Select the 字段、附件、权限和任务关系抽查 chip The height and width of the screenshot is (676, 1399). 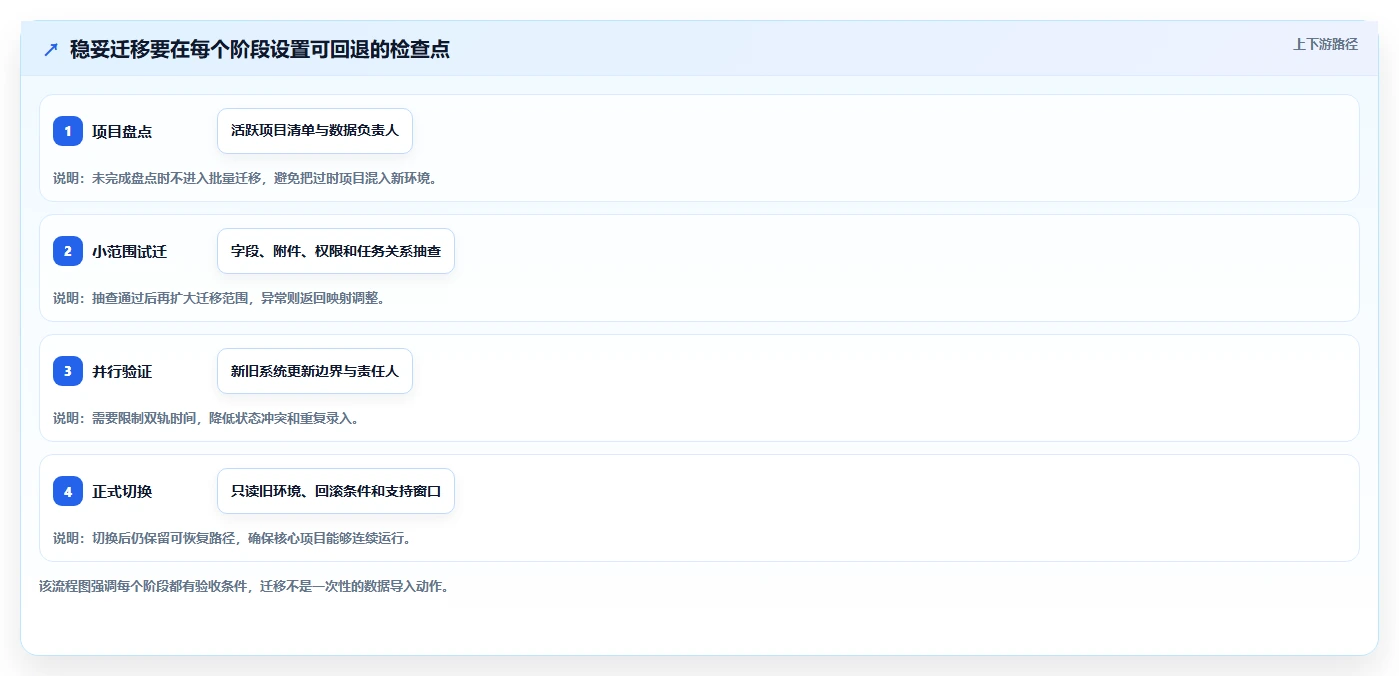(x=336, y=251)
